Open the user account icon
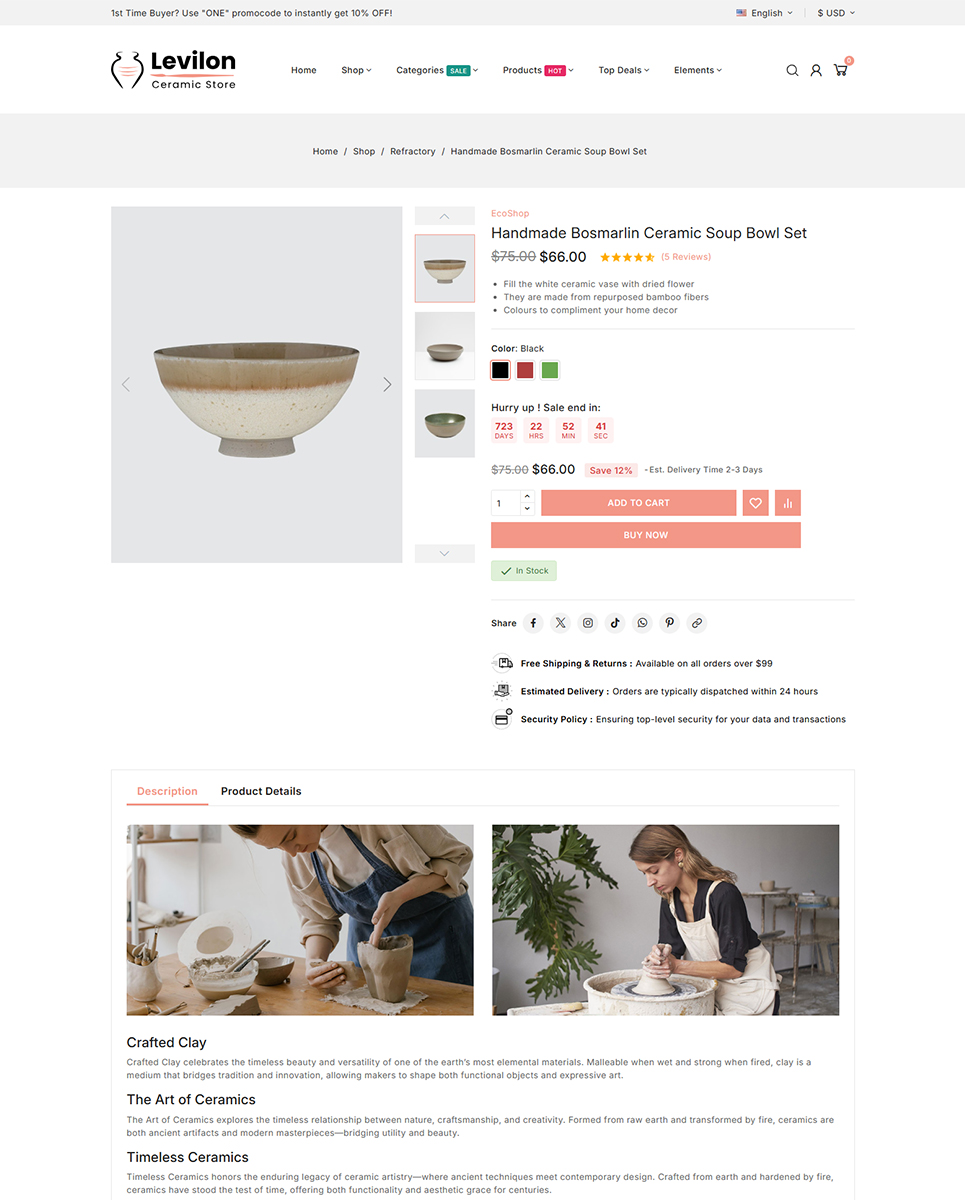This screenshot has height=1200, width=965. (x=816, y=70)
